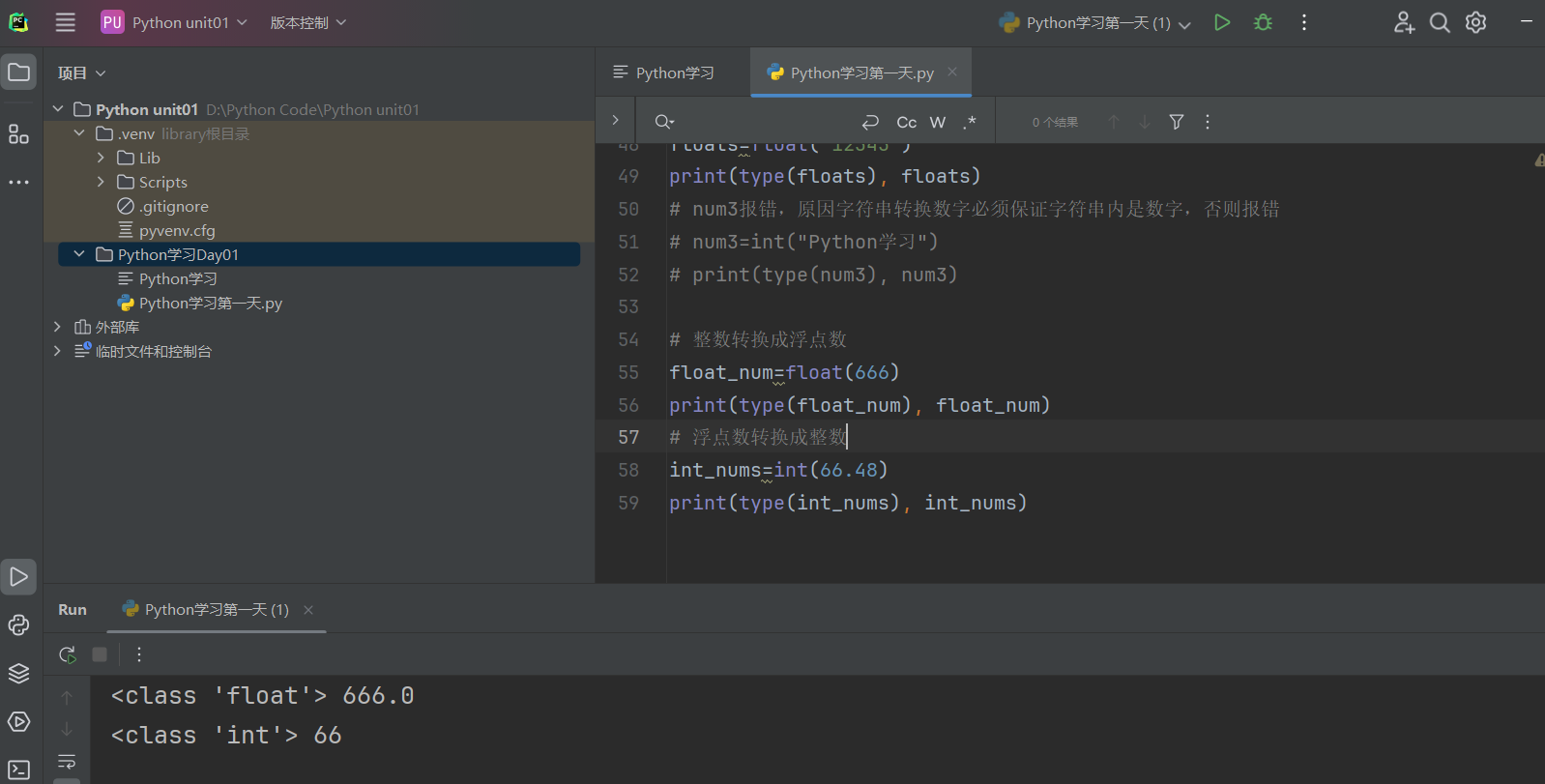The height and width of the screenshot is (784, 1545).
Task: Open the Python unit01 project switcher
Action: tap(175, 22)
